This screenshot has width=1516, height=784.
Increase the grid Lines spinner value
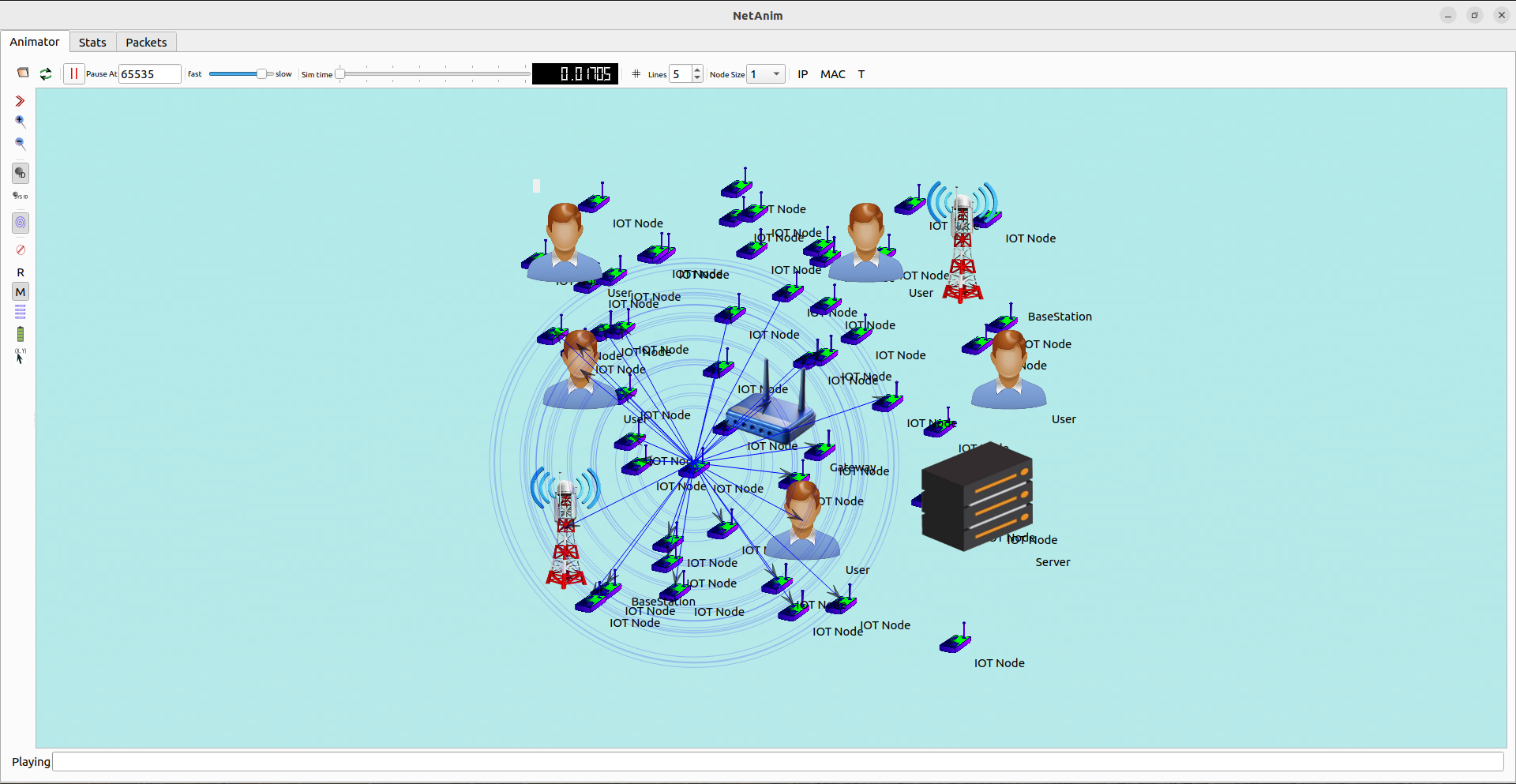coord(697,70)
